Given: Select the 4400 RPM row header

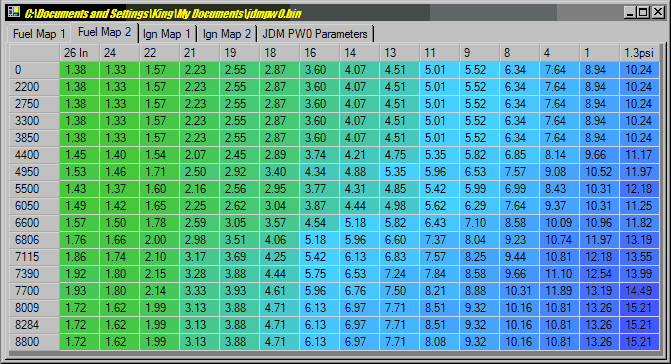Looking at the screenshot, I should coord(34,155).
